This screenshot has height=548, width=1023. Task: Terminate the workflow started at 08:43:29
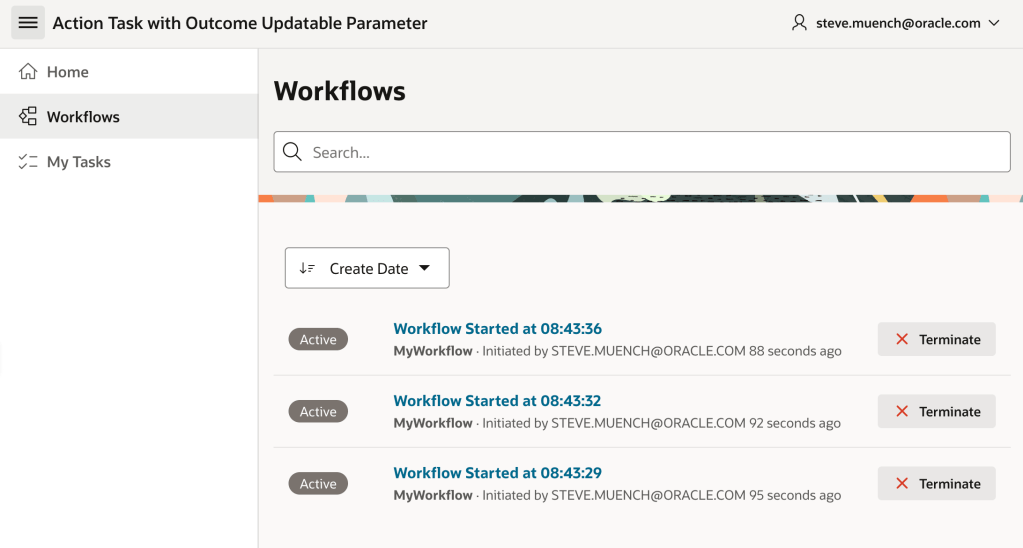pyautogui.click(x=936, y=484)
